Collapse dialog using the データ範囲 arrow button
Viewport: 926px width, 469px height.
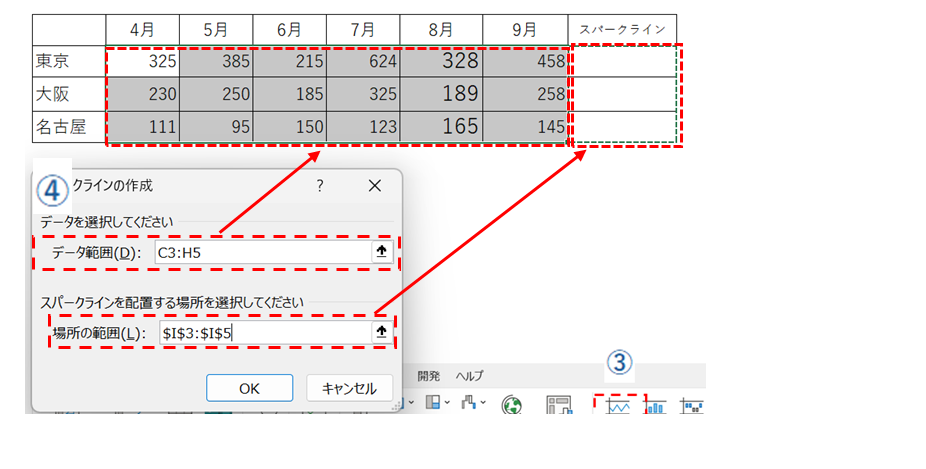coord(381,253)
